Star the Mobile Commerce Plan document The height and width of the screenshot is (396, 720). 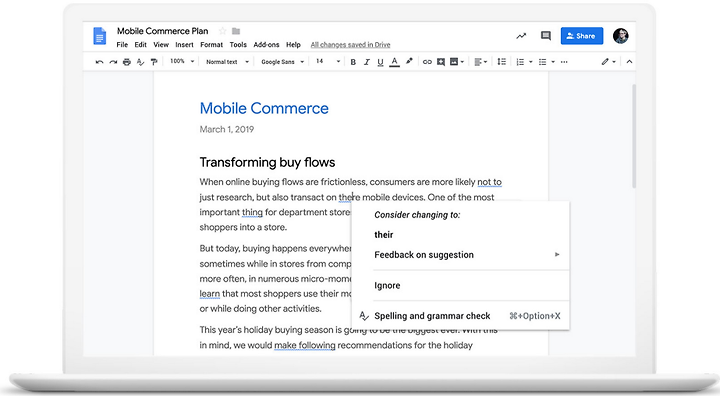(223, 31)
